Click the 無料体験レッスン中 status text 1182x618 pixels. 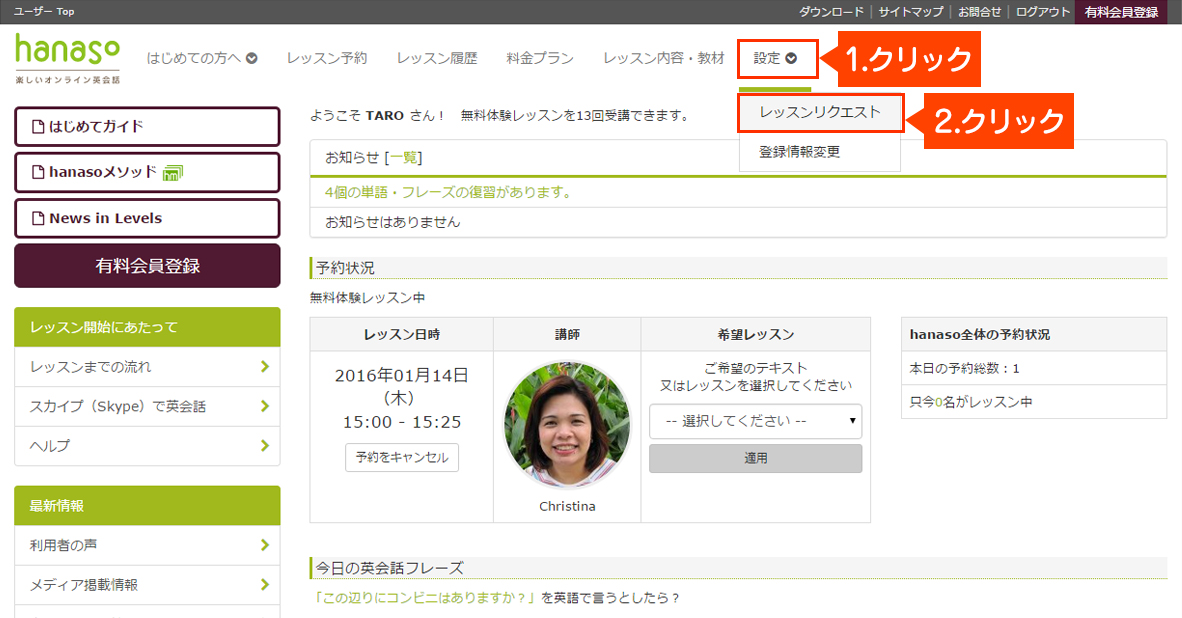[367, 298]
